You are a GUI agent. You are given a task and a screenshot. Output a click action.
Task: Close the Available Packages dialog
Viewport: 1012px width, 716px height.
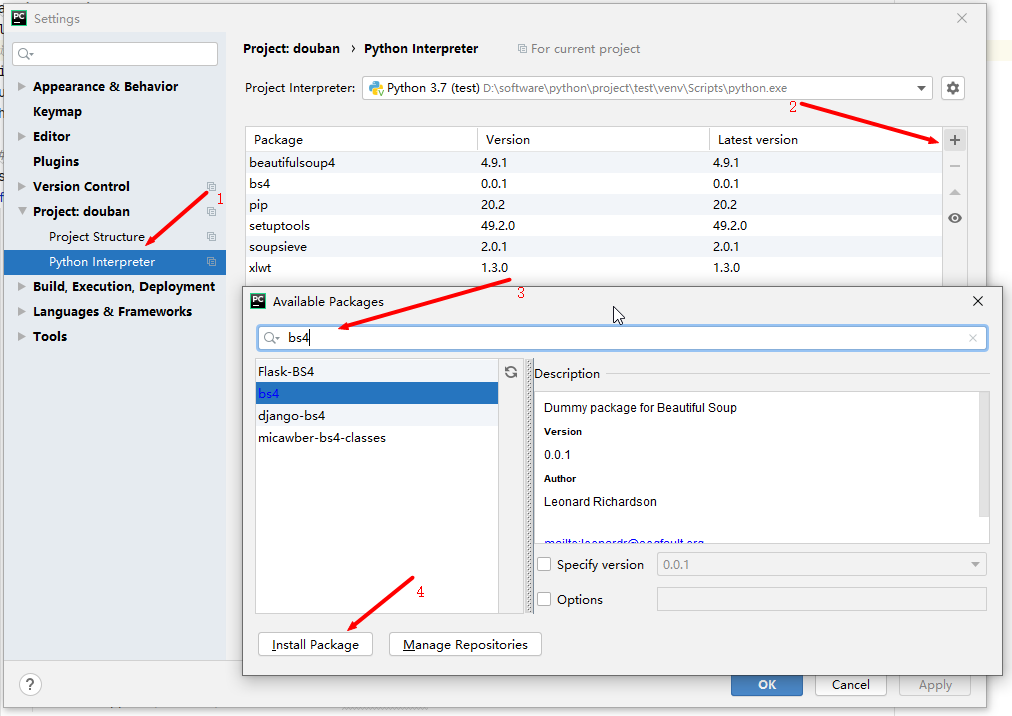tap(978, 302)
